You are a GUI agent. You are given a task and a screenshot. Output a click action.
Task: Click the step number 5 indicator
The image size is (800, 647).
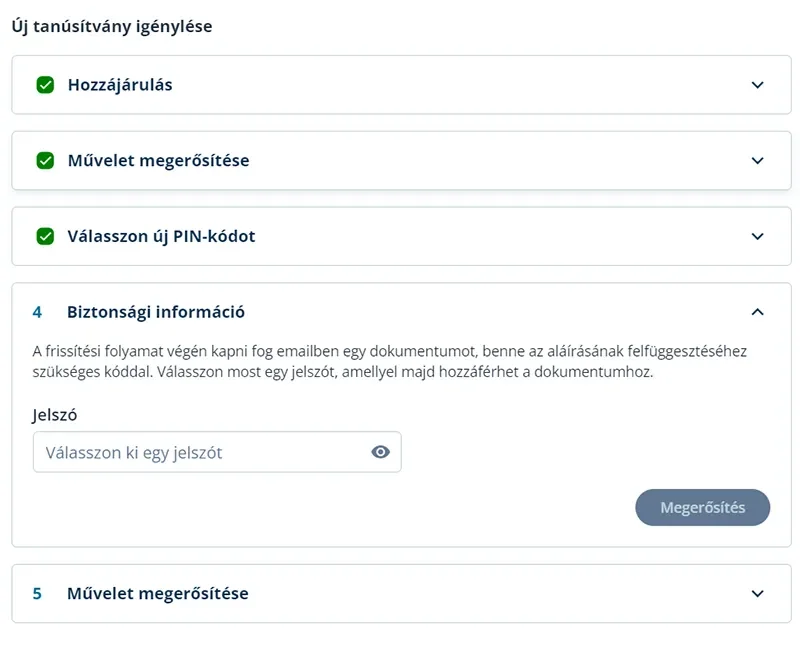pos(37,594)
